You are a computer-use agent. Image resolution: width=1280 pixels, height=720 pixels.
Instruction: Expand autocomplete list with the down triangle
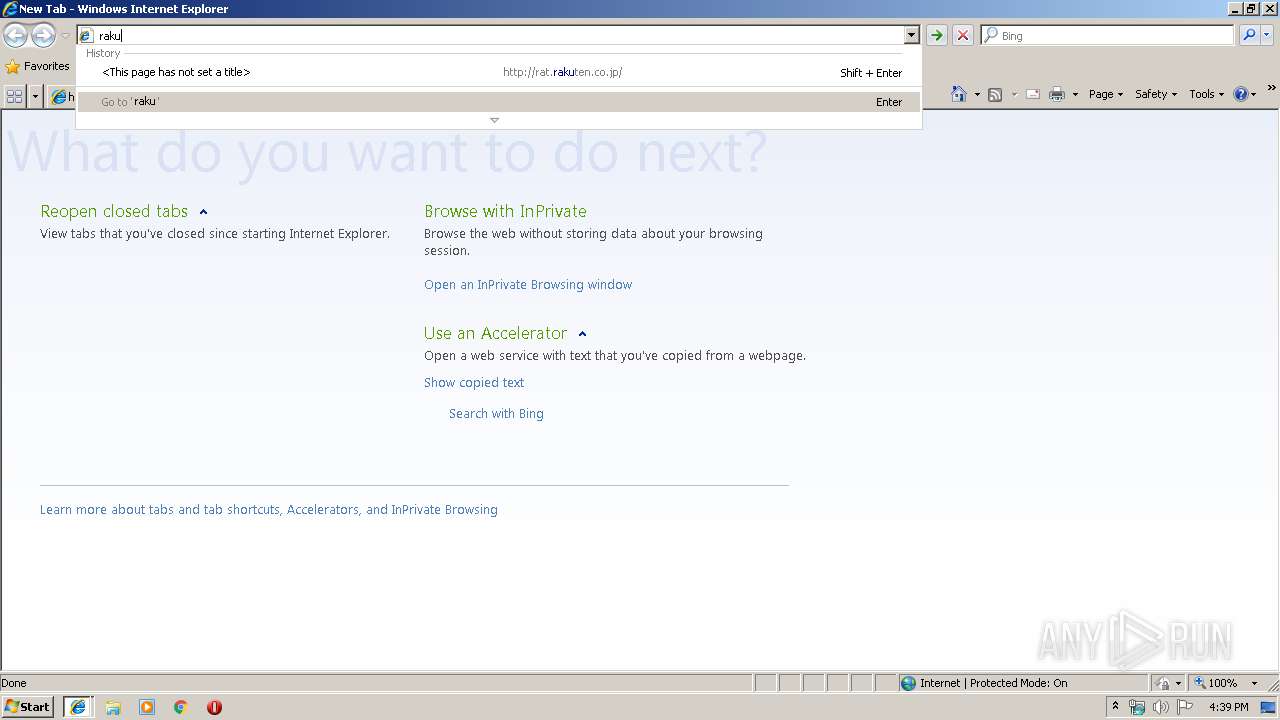(494, 120)
